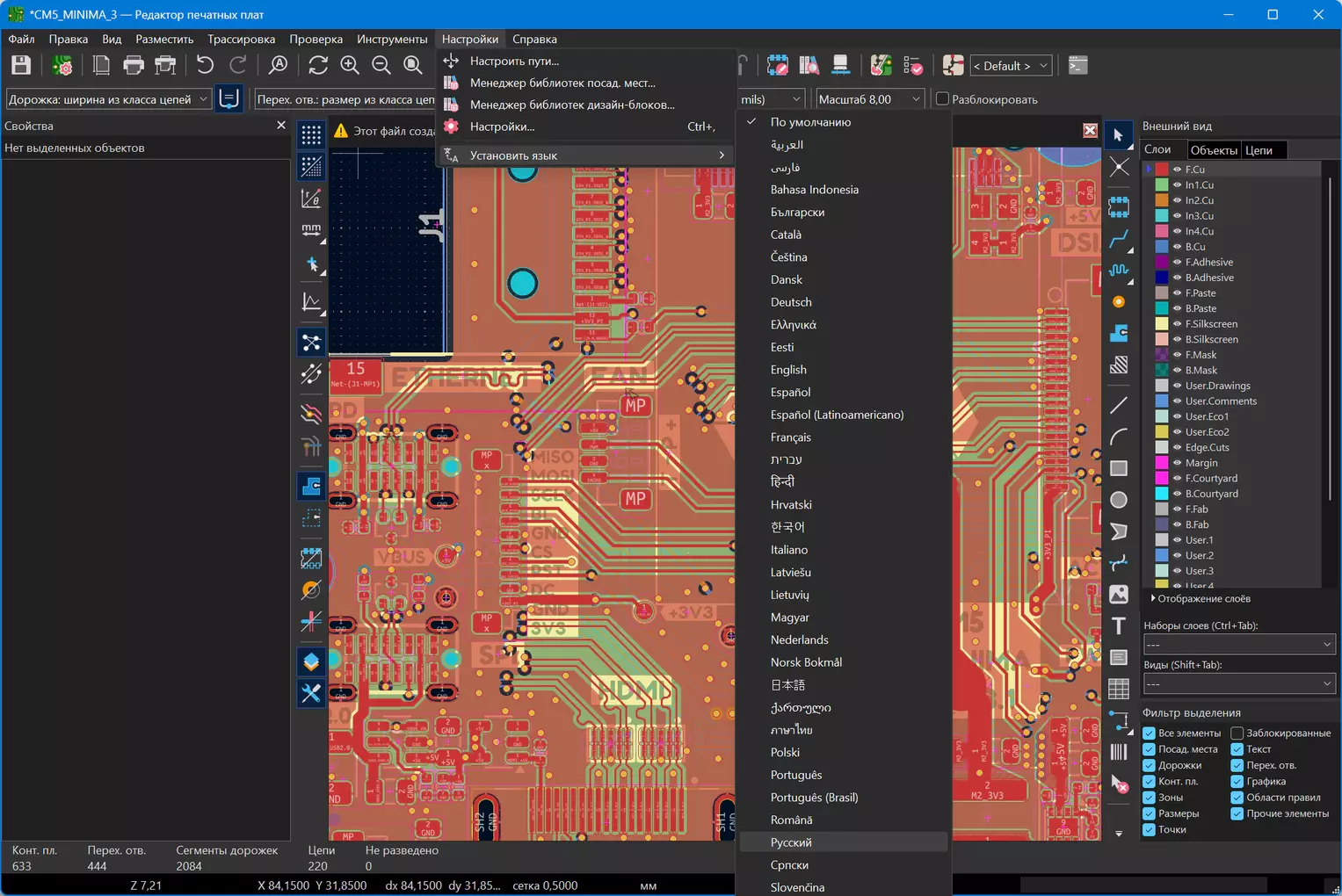Open the Footprint Library Browser icon
The width and height of the screenshot is (1342, 896).
pyautogui.click(x=809, y=65)
